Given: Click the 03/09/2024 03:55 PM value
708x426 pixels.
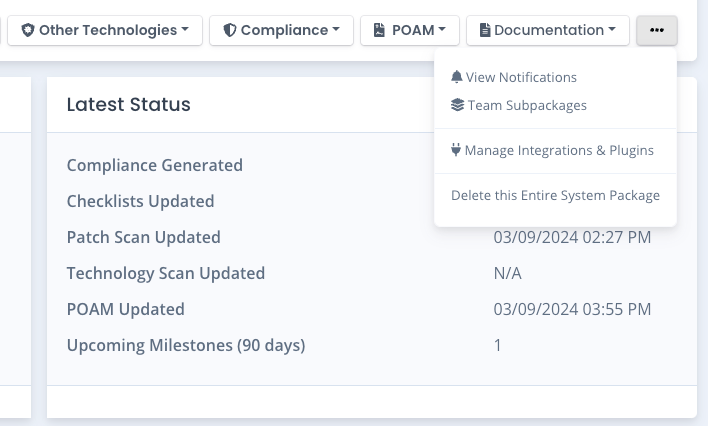Looking at the screenshot, I should click(x=572, y=309).
